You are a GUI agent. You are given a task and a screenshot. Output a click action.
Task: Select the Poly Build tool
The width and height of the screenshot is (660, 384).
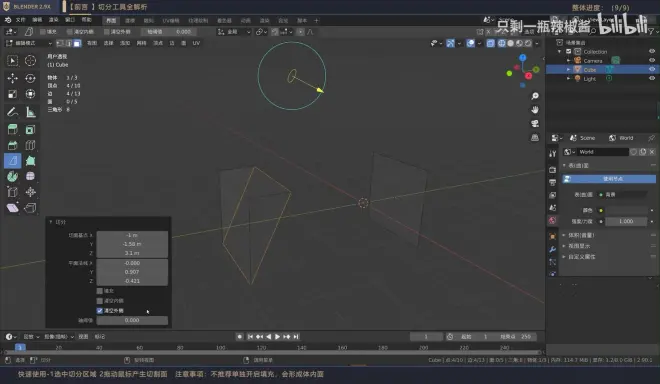30,161
